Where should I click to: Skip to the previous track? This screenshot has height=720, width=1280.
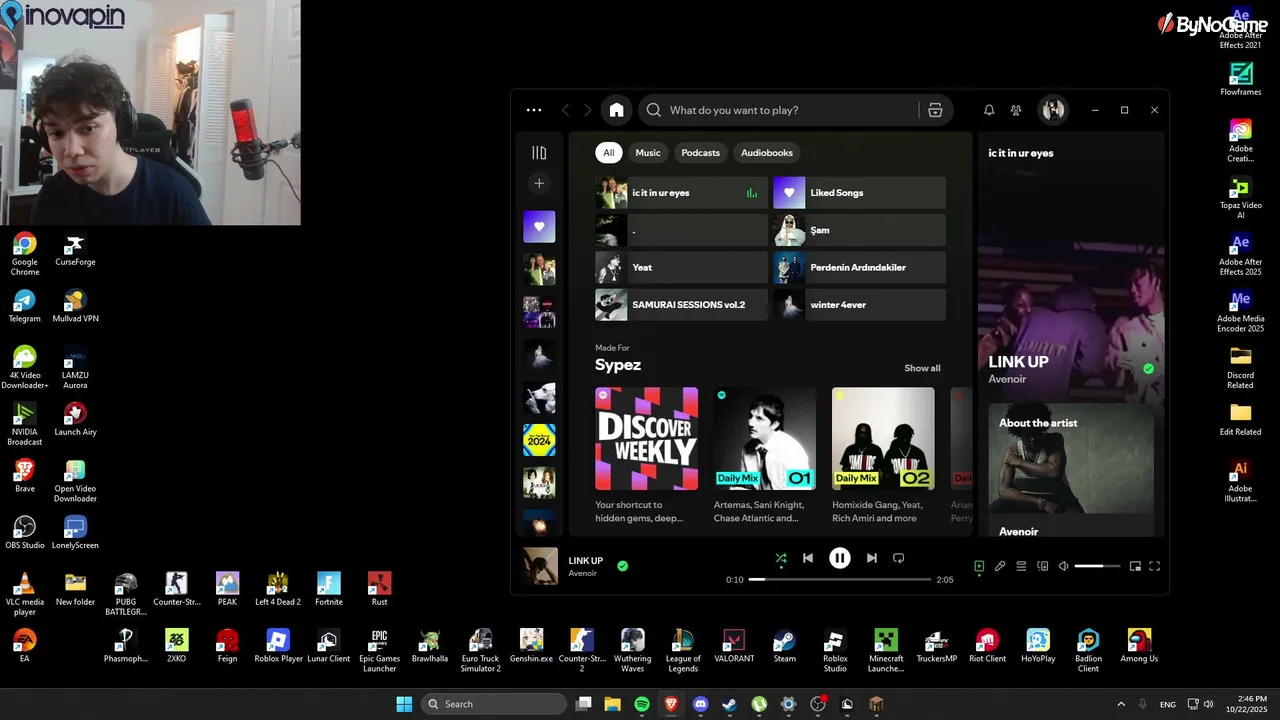pos(808,558)
